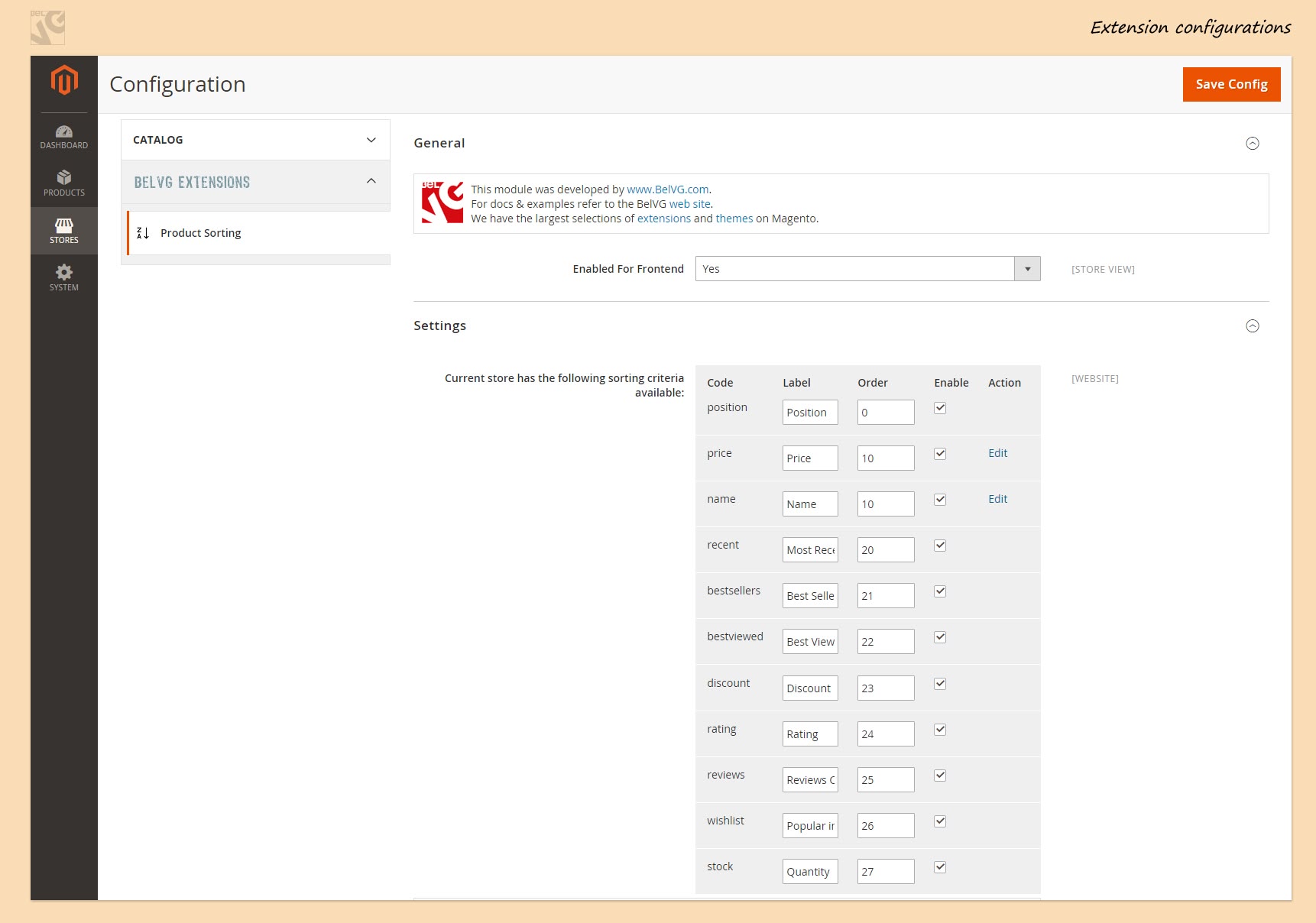This screenshot has height=923, width=1316.
Task: Click the Product Sorting sort icon
Action: (143, 233)
